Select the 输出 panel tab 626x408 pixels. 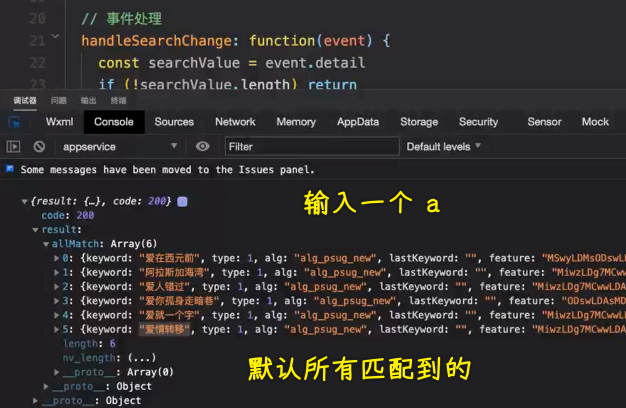coord(88,101)
